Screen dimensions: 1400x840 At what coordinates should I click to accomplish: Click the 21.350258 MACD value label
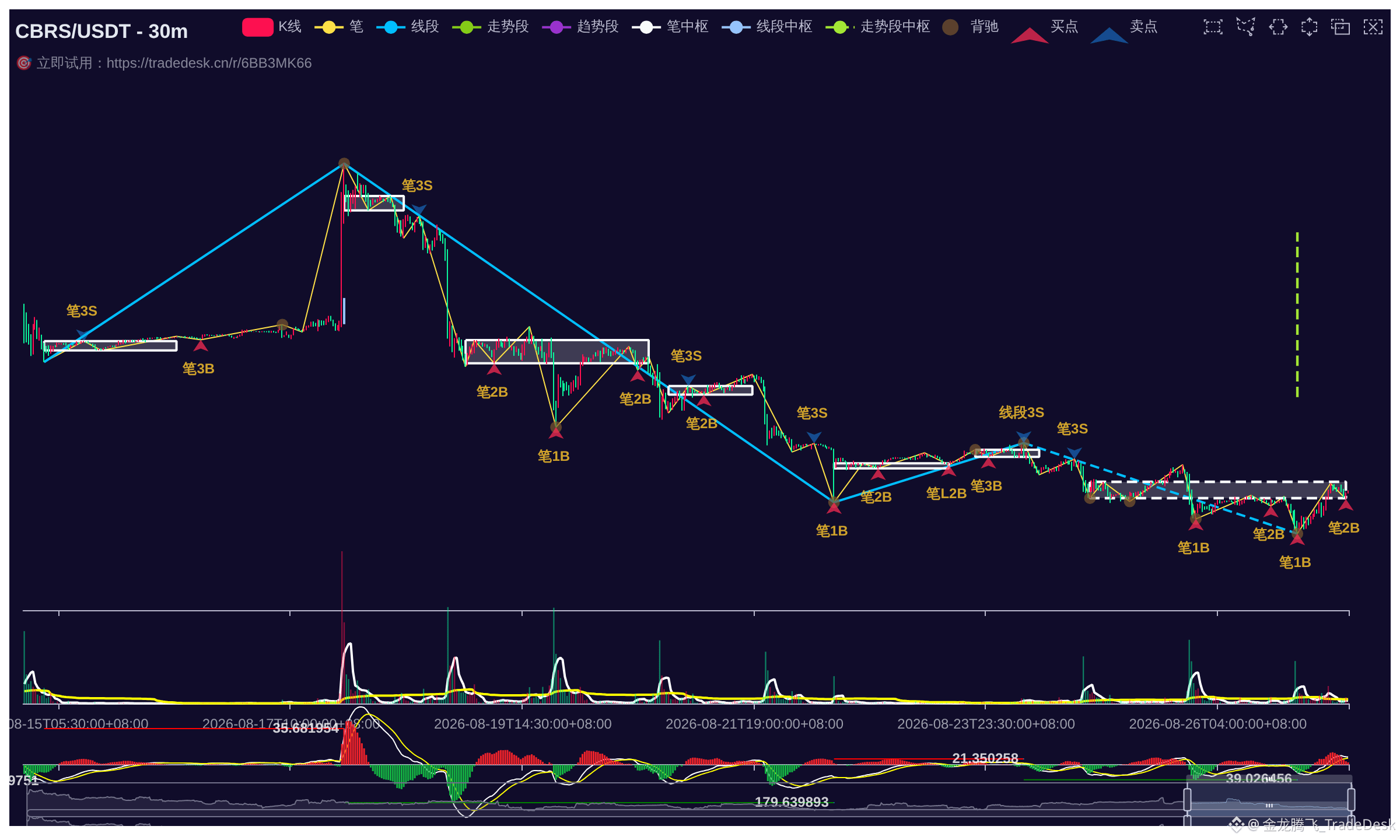[985, 758]
